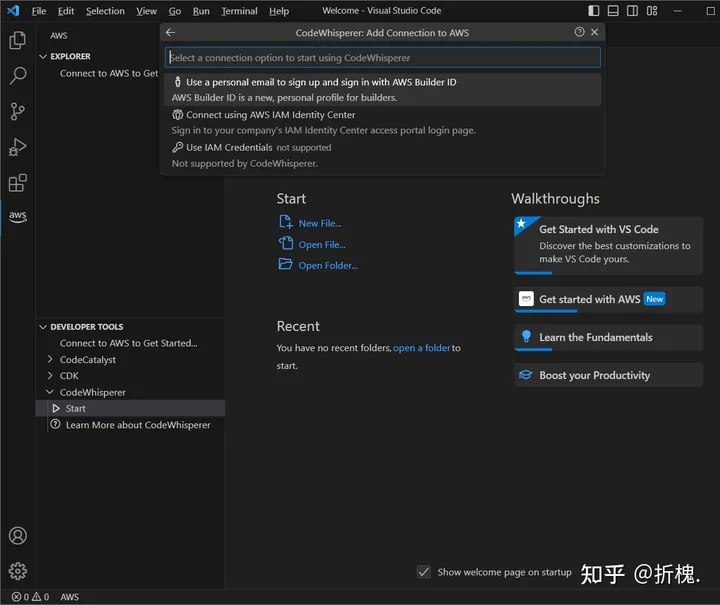Select the AWS Toolkit sidebar icon
The width and height of the screenshot is (720, 605).
click(x=17, y=216)
